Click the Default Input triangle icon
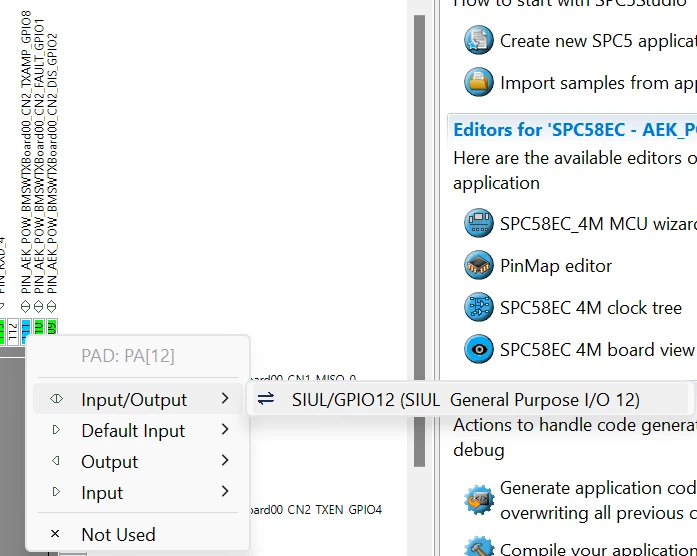This screenshot has height=556, width=697. (x=56, y=430)
